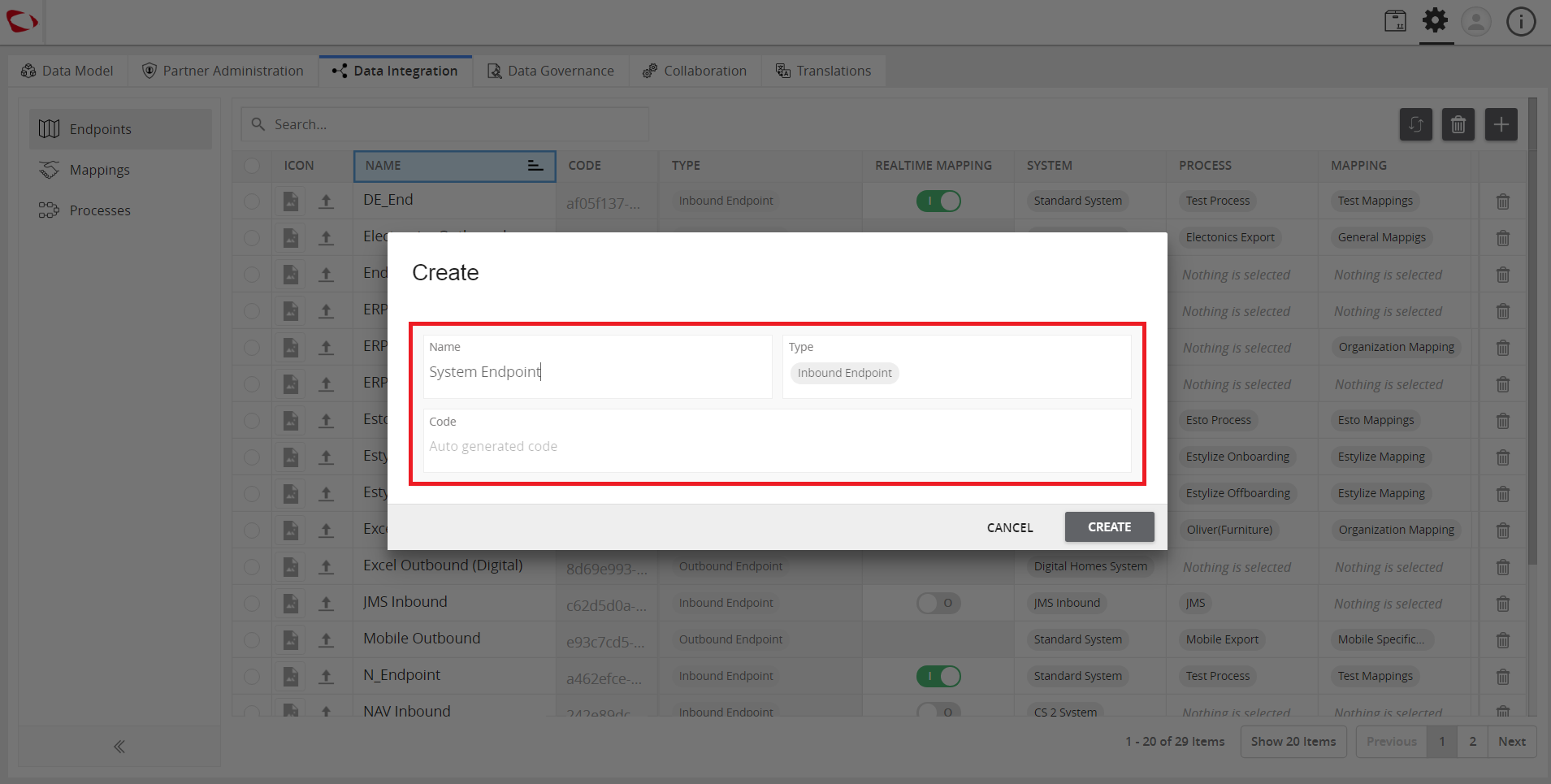The width and height of the screenshot is (1551, 784).
Task: Go to page 2
Action: tap(1473, 742)
